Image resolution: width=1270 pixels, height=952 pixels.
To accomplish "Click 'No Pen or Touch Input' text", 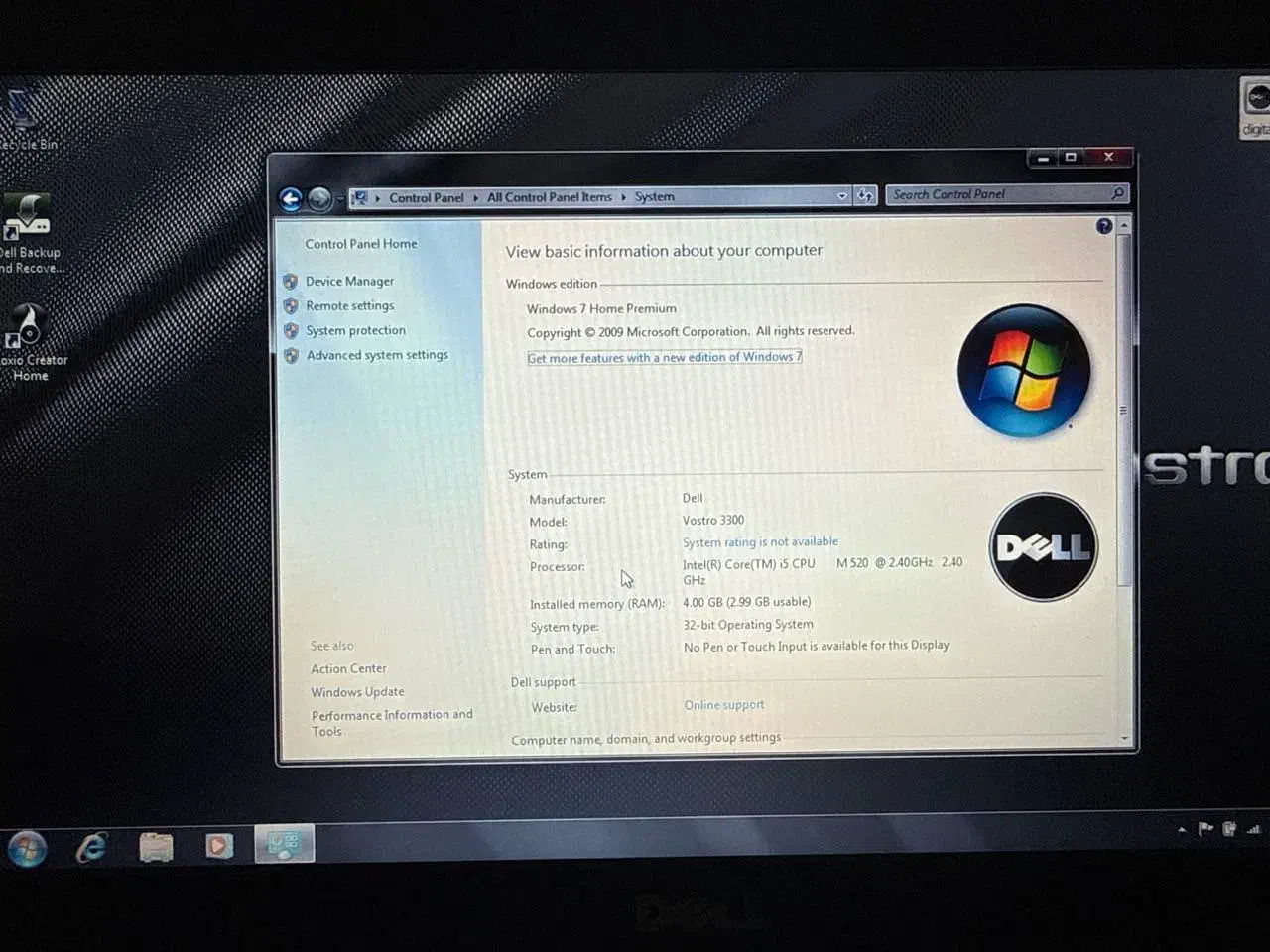I will pyautogui.click(x=816, y=647).
